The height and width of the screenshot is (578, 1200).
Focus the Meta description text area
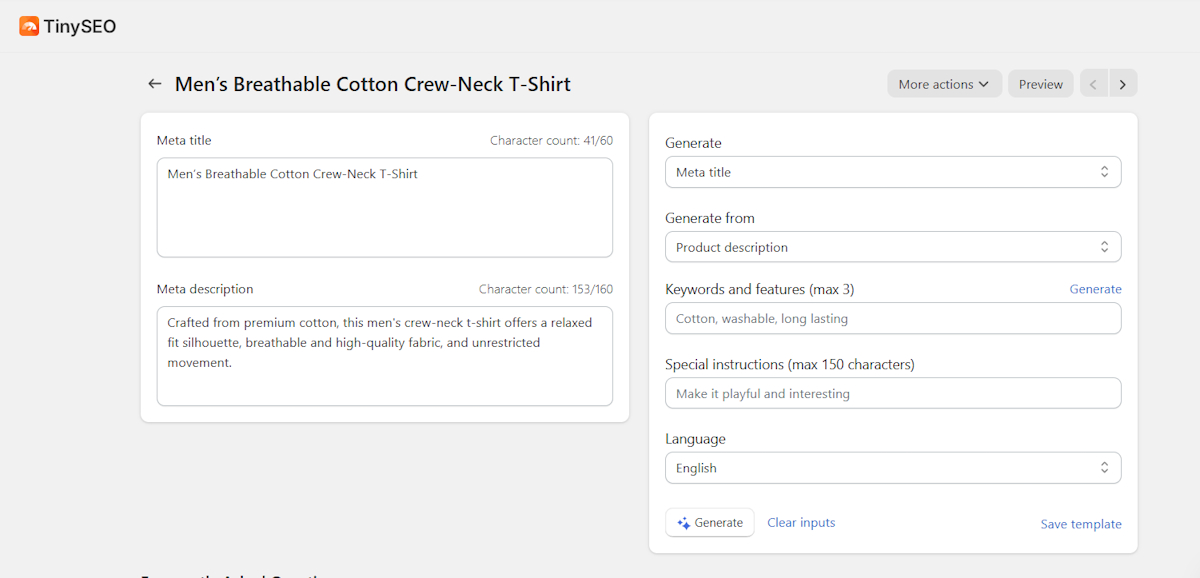pos(384,356)
